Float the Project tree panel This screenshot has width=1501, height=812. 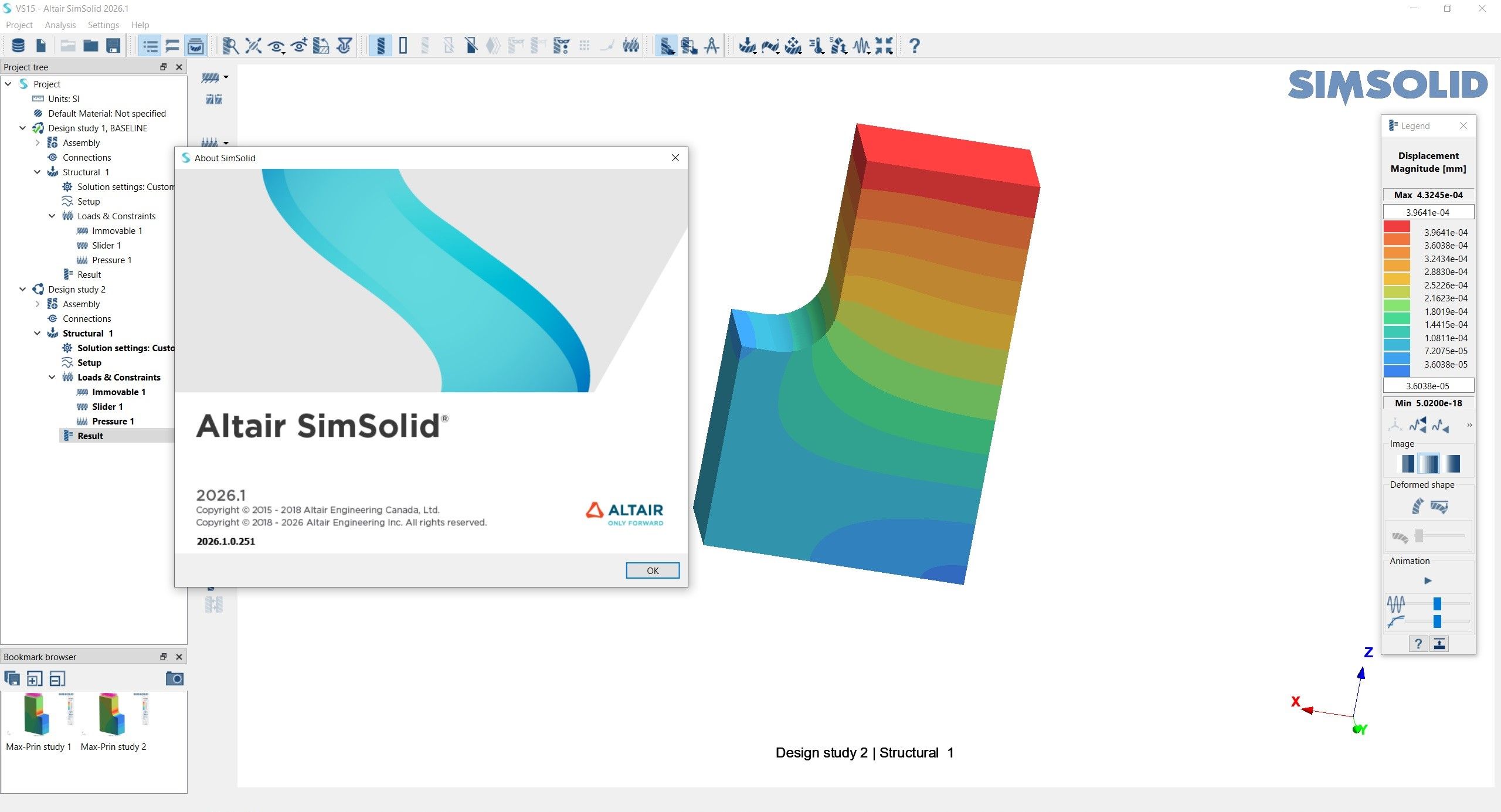coord(164,67)
